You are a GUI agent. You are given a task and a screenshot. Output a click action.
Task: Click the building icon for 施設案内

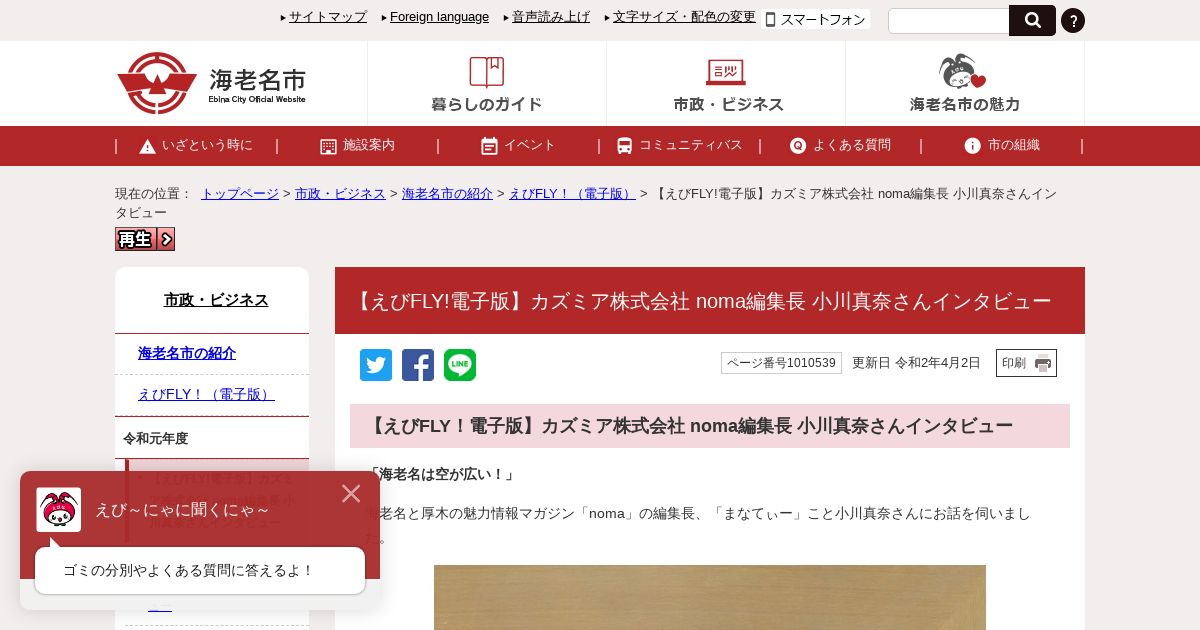tap(328, 146)
